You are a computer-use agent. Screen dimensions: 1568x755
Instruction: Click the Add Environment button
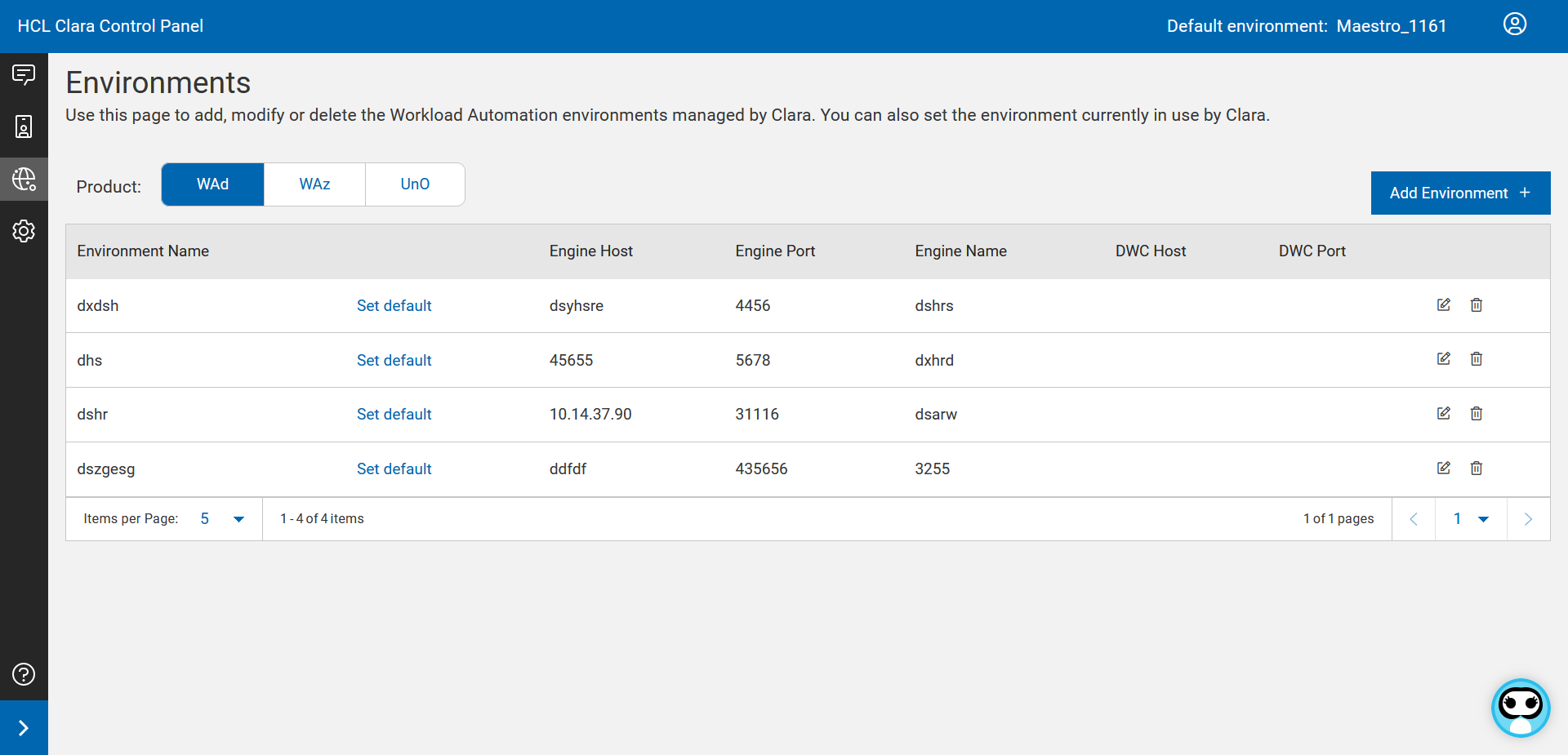click(1459, 193)
